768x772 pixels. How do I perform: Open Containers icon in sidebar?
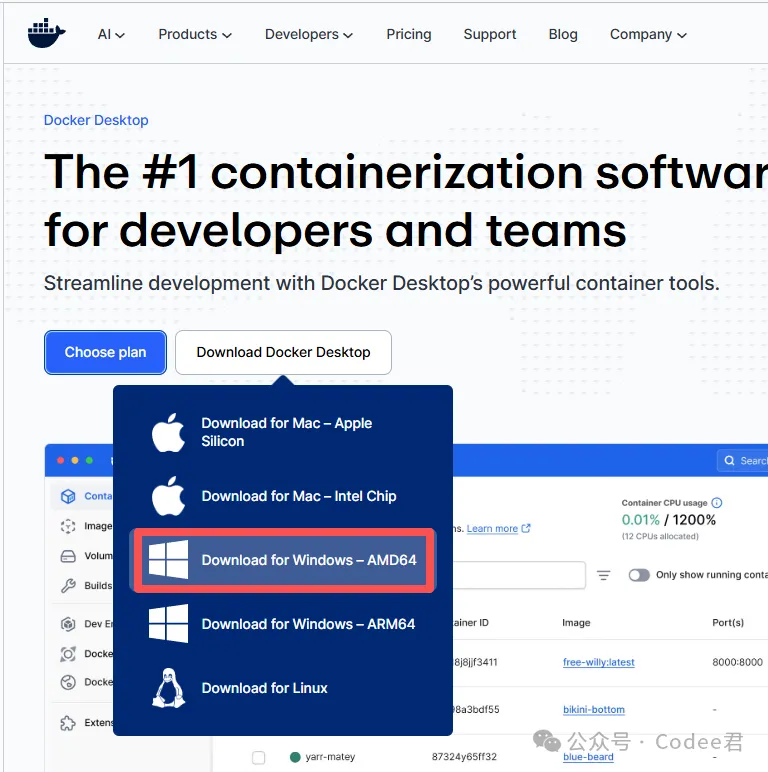point(68,496)
